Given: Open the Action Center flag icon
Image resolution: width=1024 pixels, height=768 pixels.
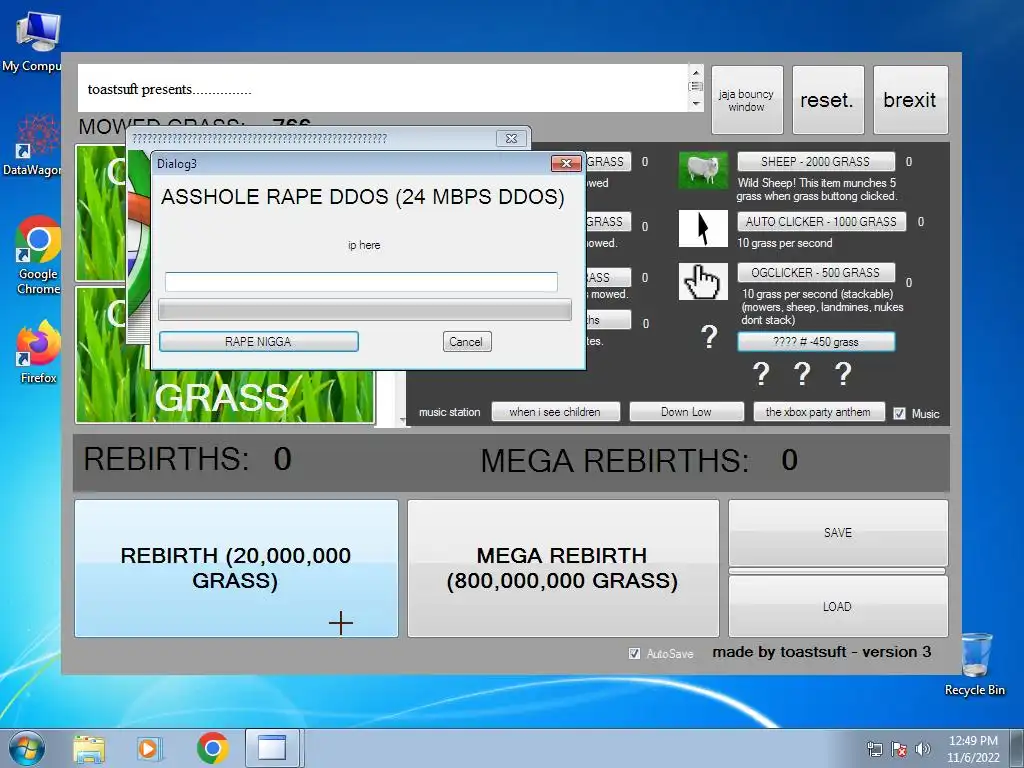Looking at the screenshot, I should pos(899,749).
